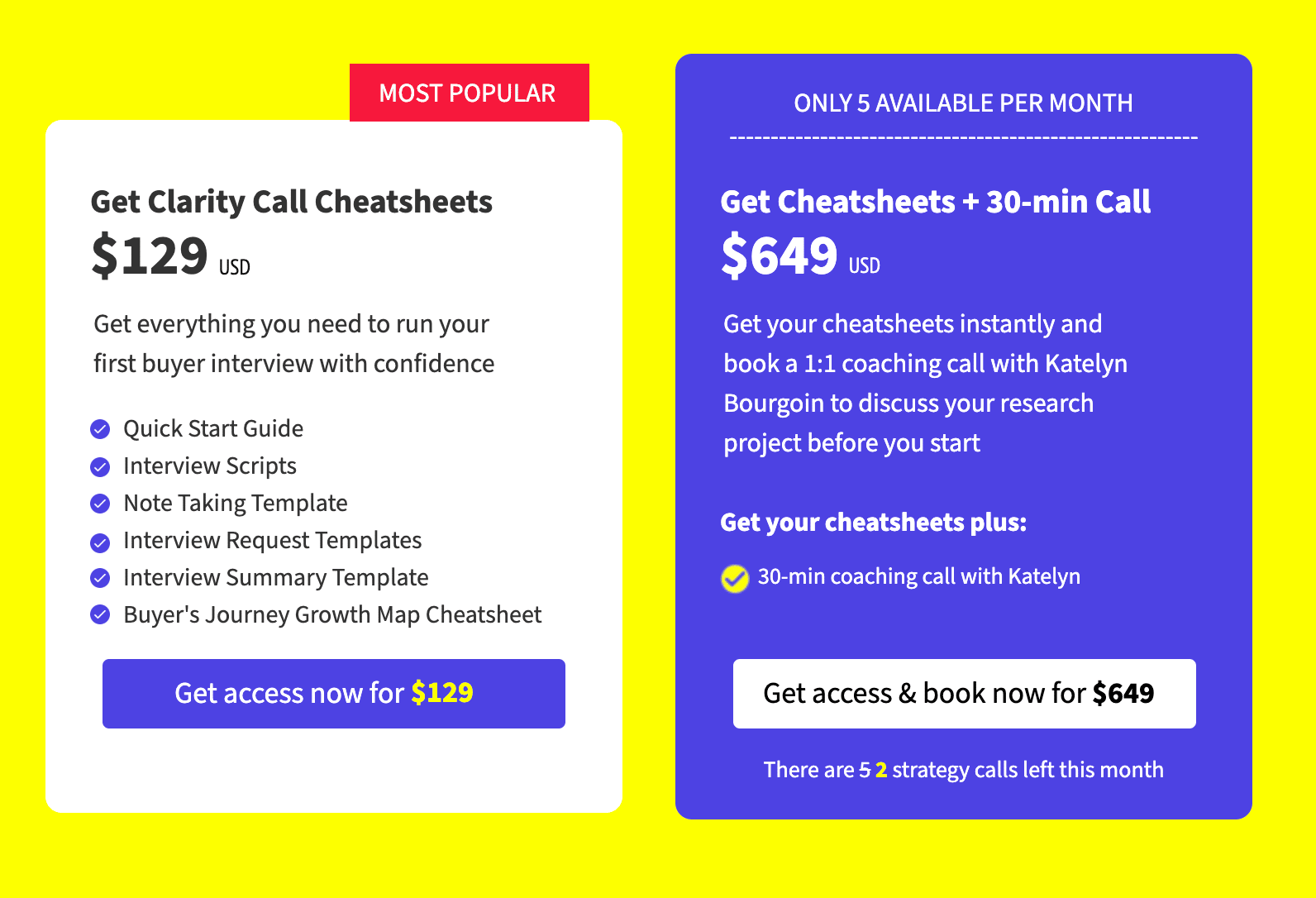Click 'Get access now for $129' button
1316x898 pixels.
[x=334, y=694]
